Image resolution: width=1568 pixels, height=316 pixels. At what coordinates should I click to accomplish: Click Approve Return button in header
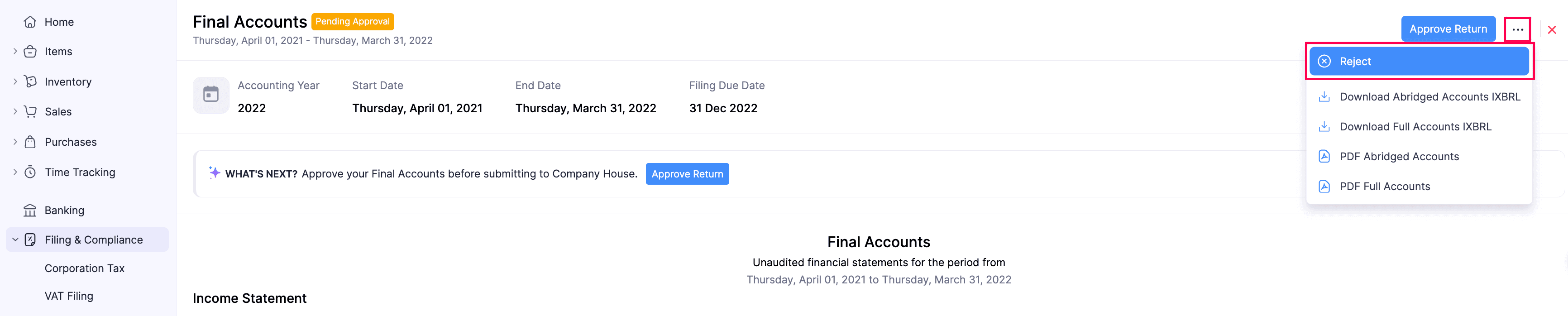(1448, 29)
